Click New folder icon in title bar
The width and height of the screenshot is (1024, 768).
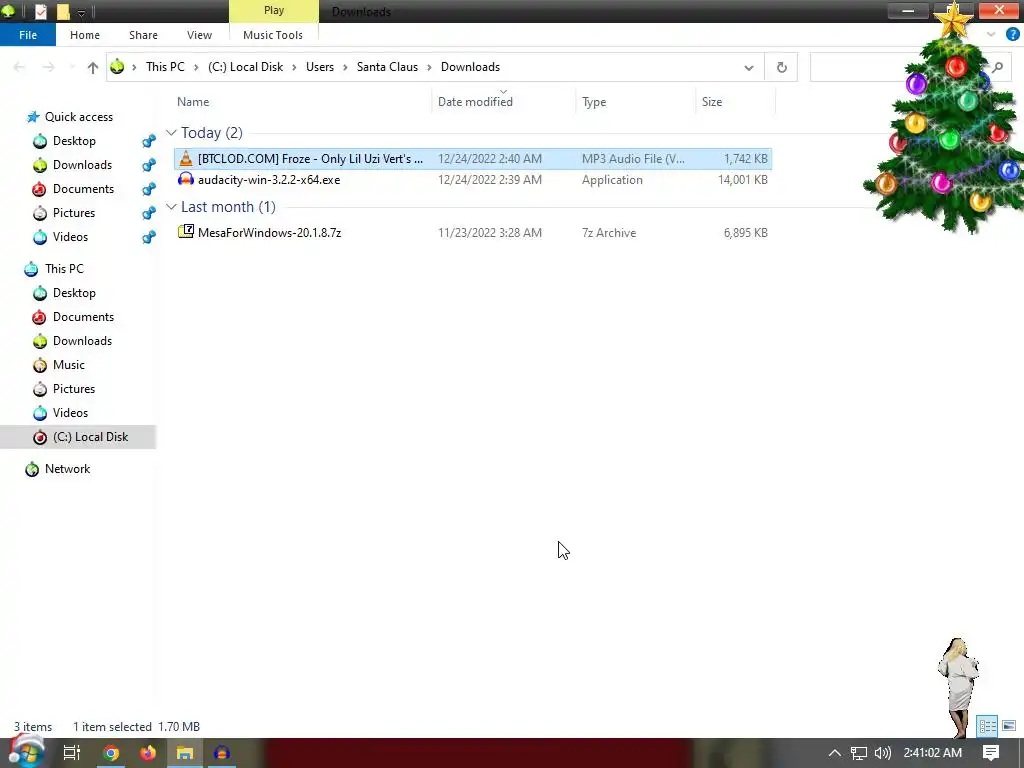coord(63,11)
